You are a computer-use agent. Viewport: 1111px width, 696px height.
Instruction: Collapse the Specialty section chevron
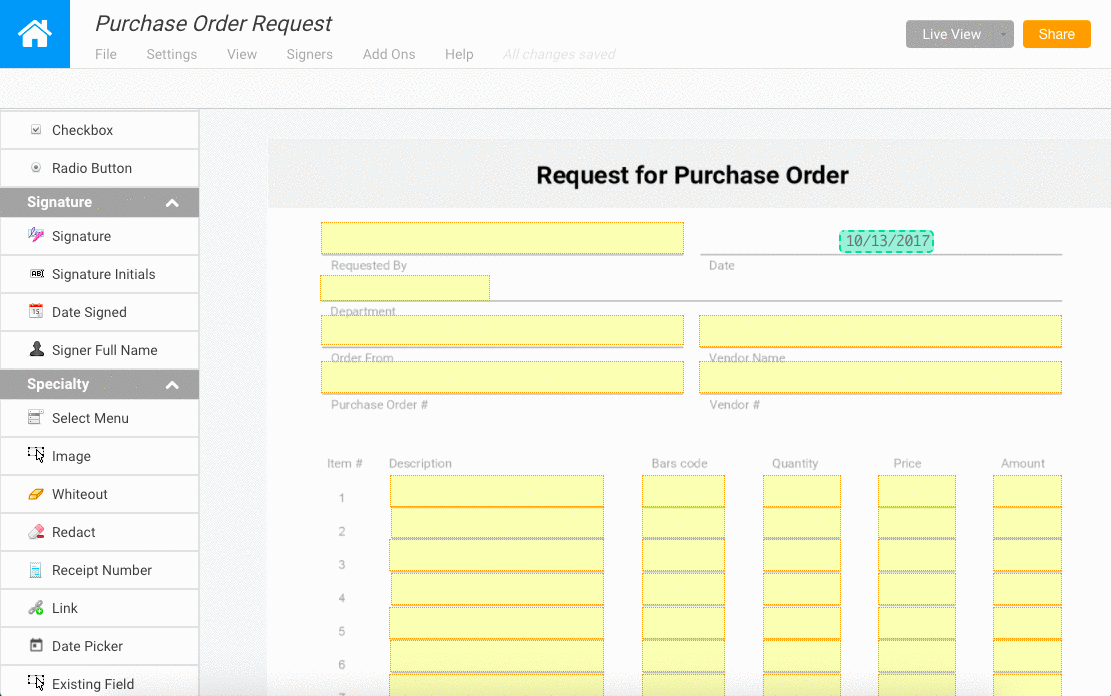coord(172,385)
